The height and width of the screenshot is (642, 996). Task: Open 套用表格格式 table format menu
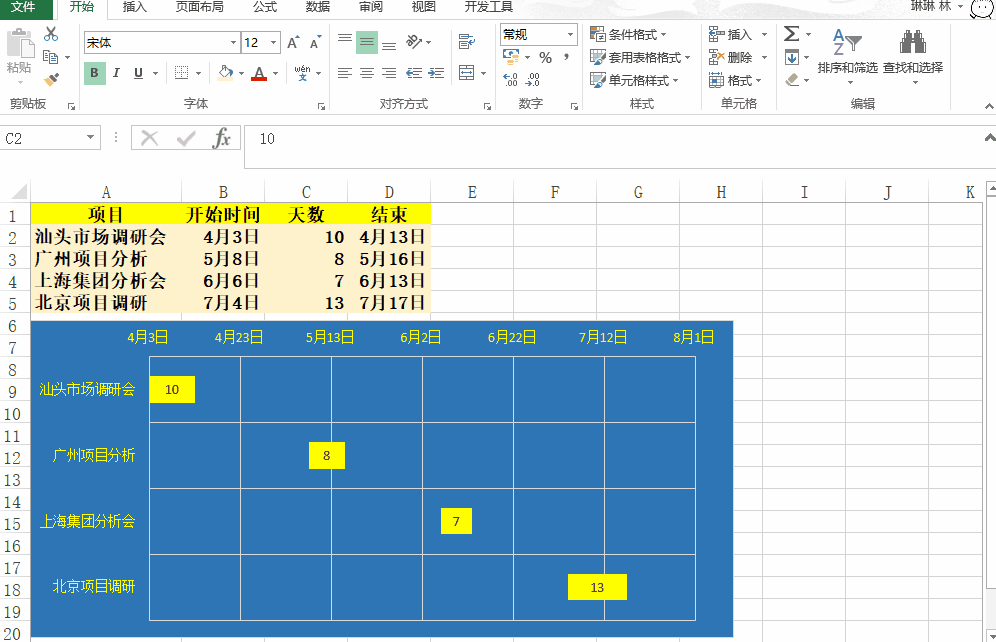(x=640, y=57)
